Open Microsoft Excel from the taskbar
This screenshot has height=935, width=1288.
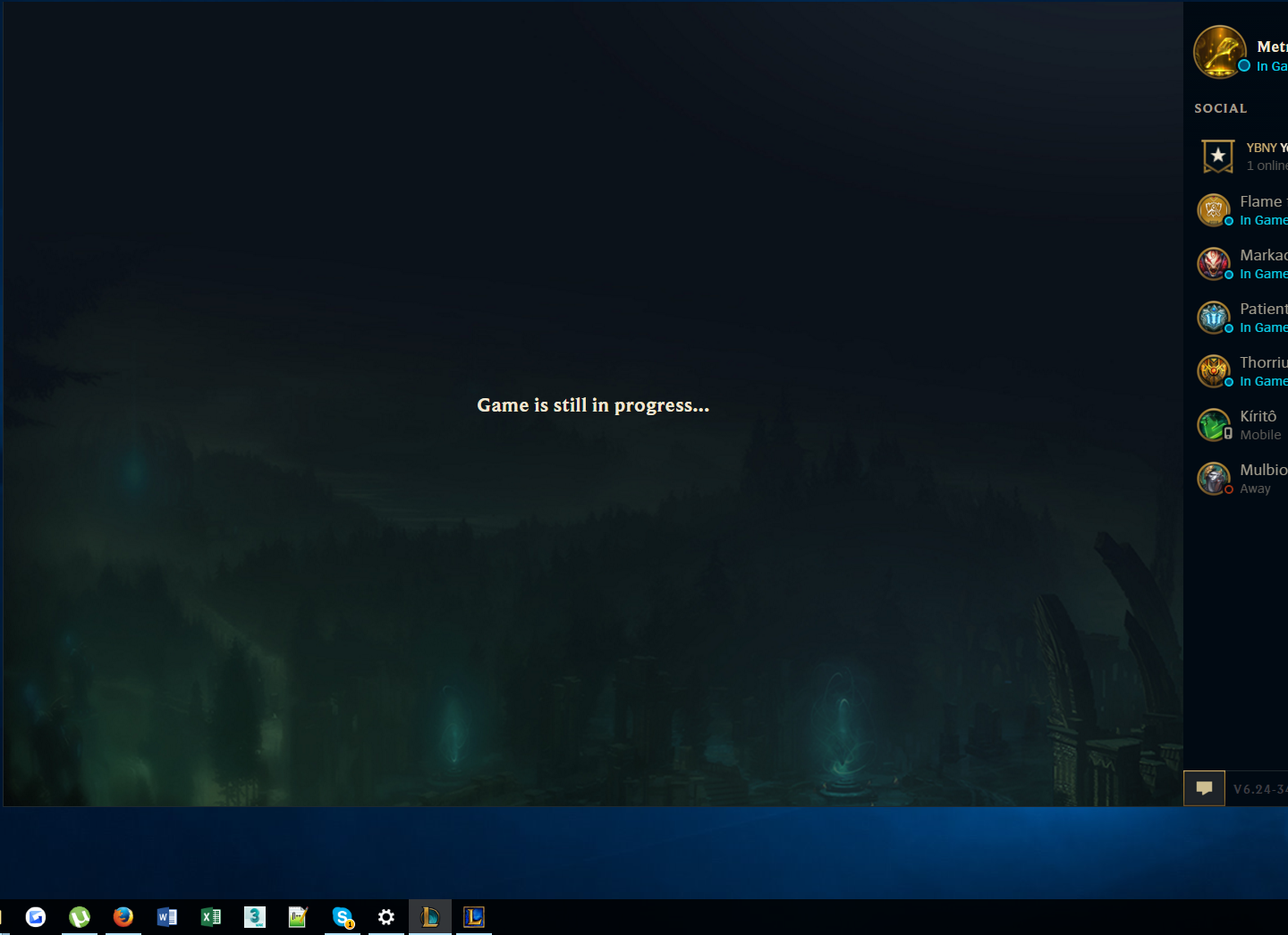(x=211, y=917)
